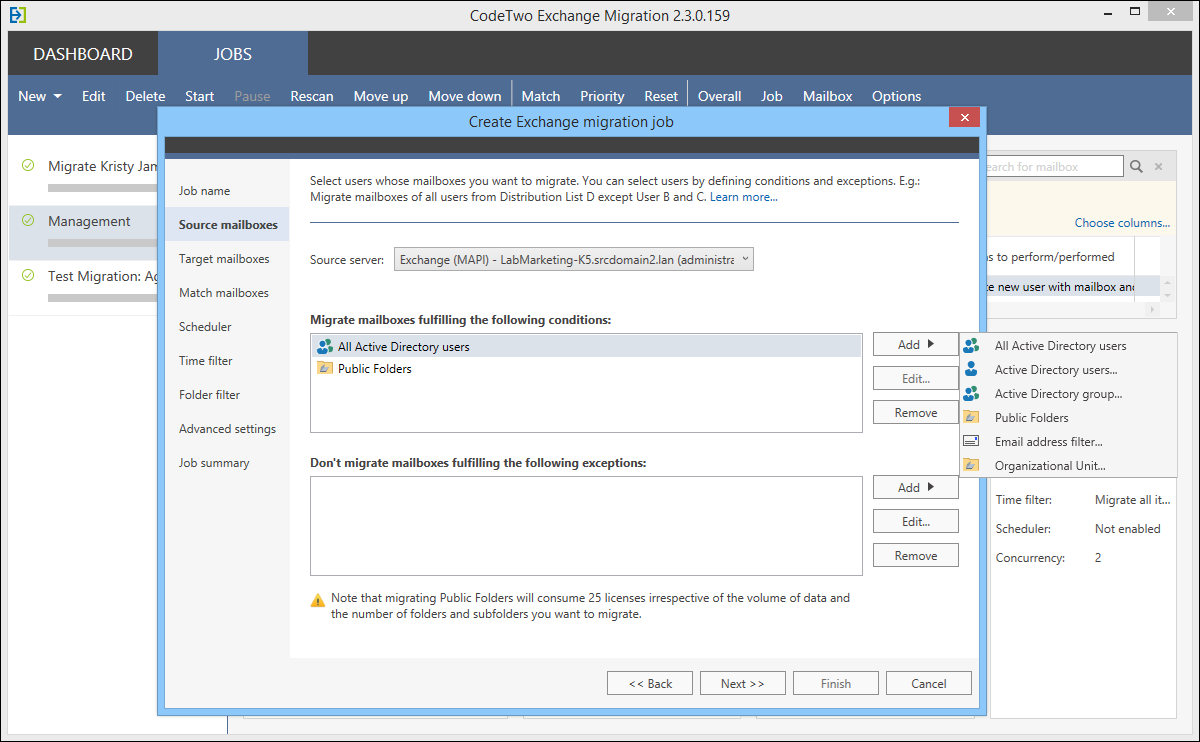Click green check icon beside Management job
This screenshot has width=1200, height=742.
click(x=28, y=221)
